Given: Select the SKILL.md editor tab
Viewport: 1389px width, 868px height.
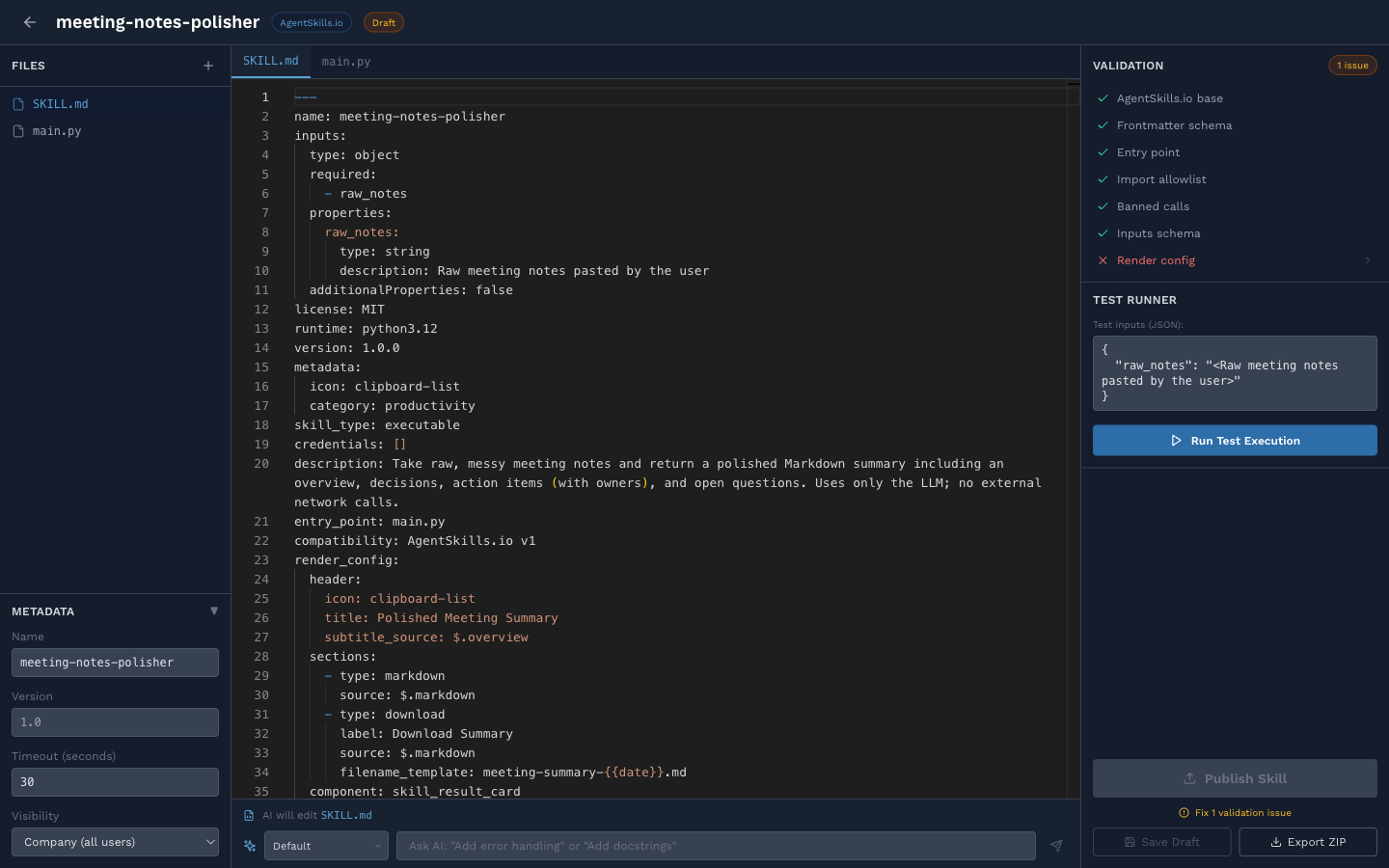Looking at the screenshot, I should (x=271, y=59).
